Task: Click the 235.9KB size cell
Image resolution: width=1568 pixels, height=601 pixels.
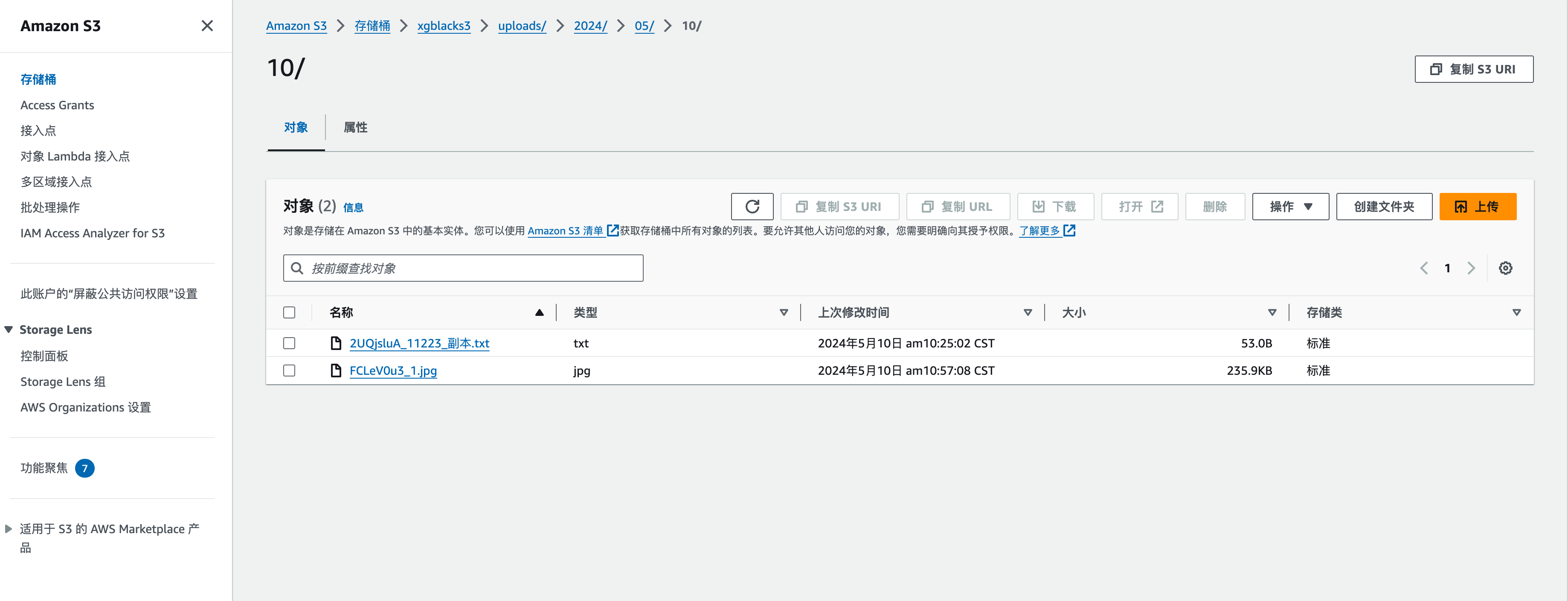Action: [x=1249, y=370]
